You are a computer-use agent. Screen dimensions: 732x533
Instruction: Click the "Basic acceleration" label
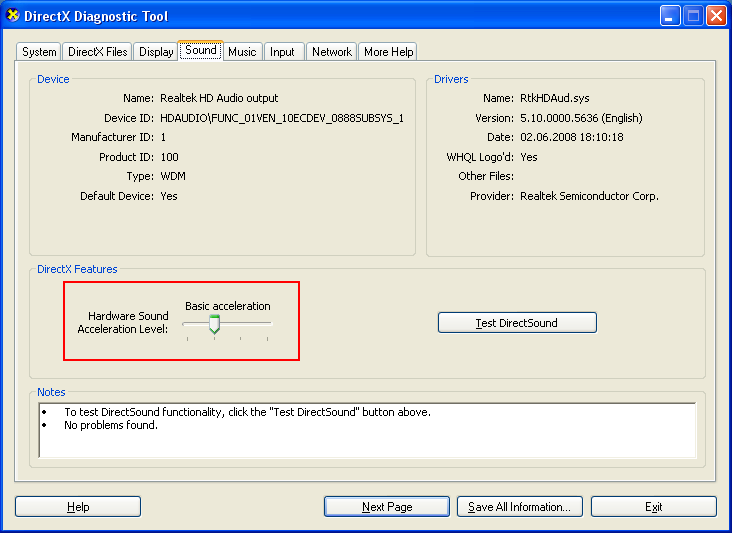click(x=228, y=306)
